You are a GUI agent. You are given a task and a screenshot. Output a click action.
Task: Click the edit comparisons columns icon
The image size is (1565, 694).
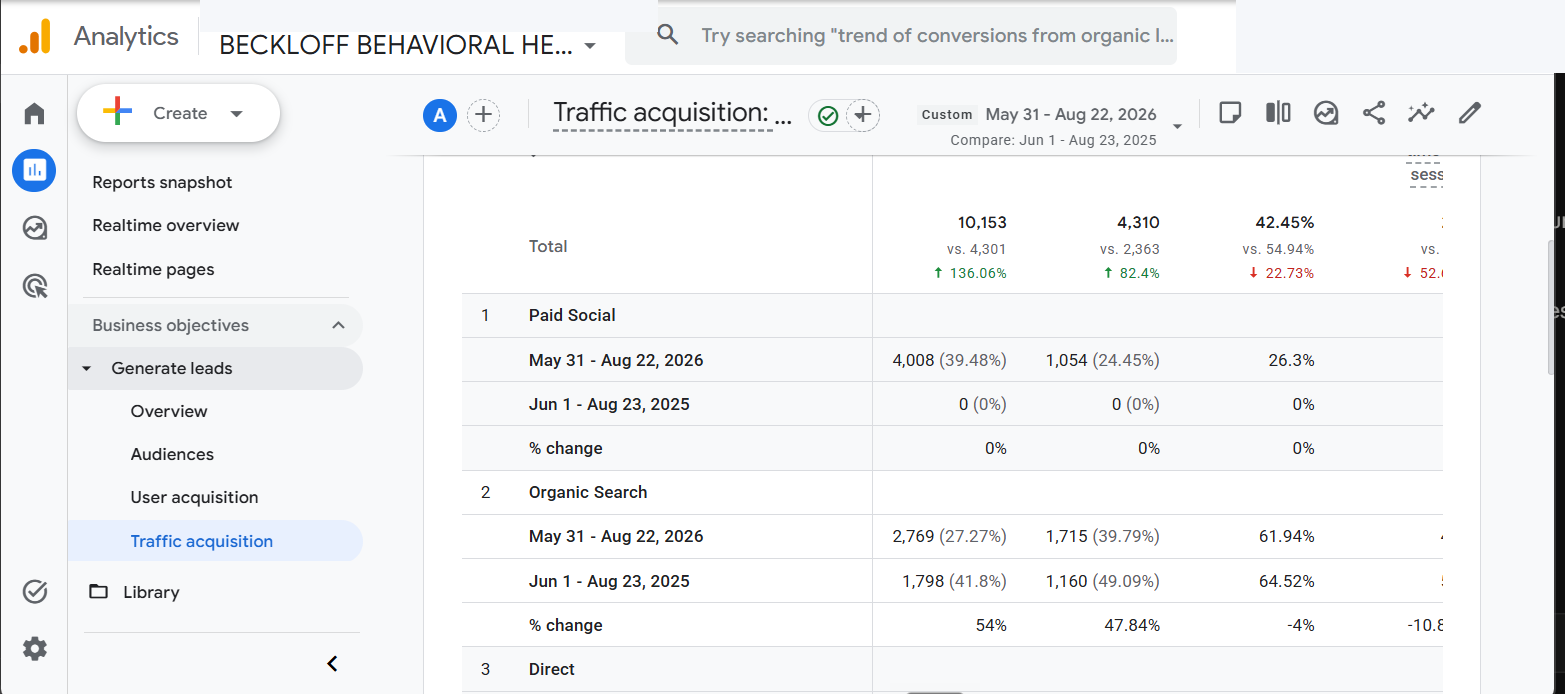coord(1278,113)
